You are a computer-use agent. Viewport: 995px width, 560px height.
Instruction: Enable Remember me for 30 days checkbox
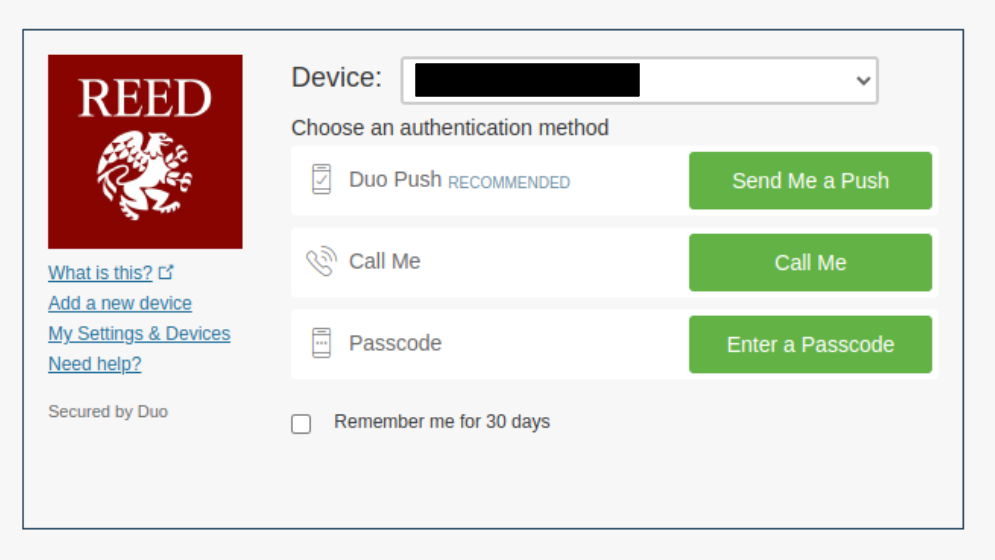[x=301, y=423]
